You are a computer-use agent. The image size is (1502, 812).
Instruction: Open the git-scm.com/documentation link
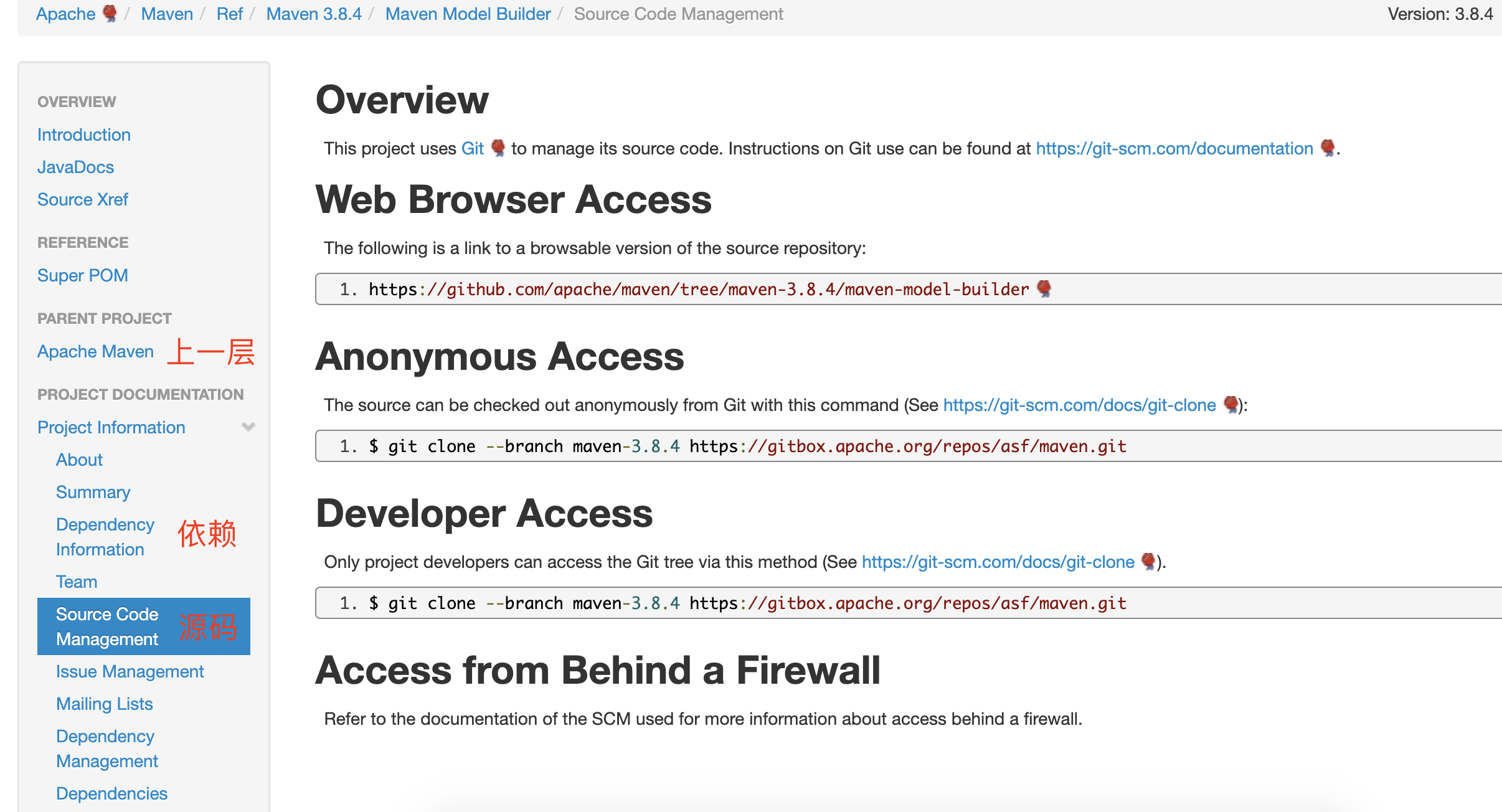pyautogui.click(x=1174, y=148)
